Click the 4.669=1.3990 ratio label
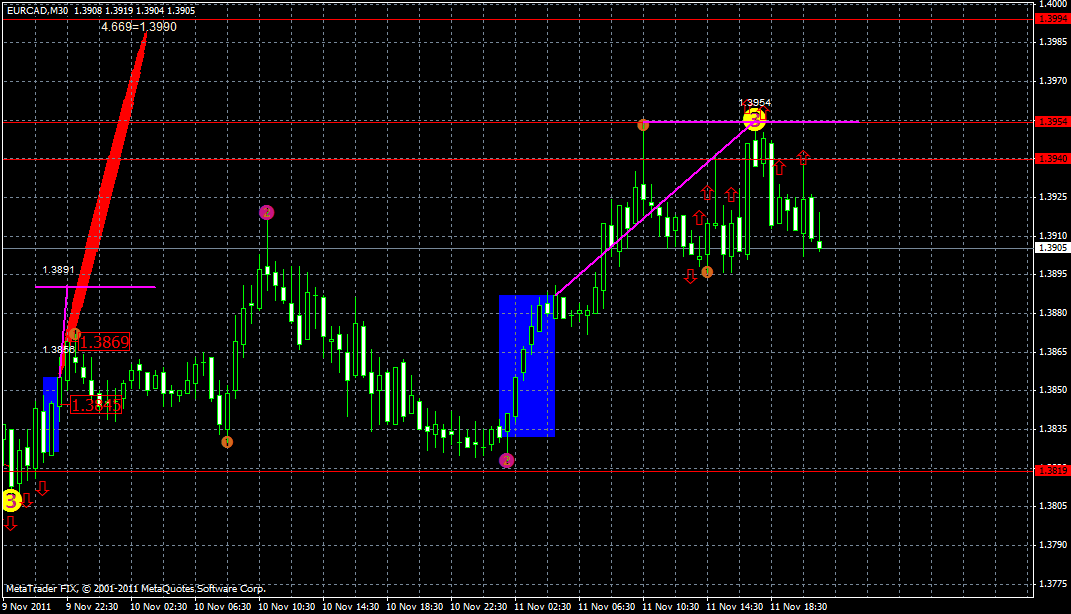The height and width of the screenshot is (614, 1071). click(140, 26)
